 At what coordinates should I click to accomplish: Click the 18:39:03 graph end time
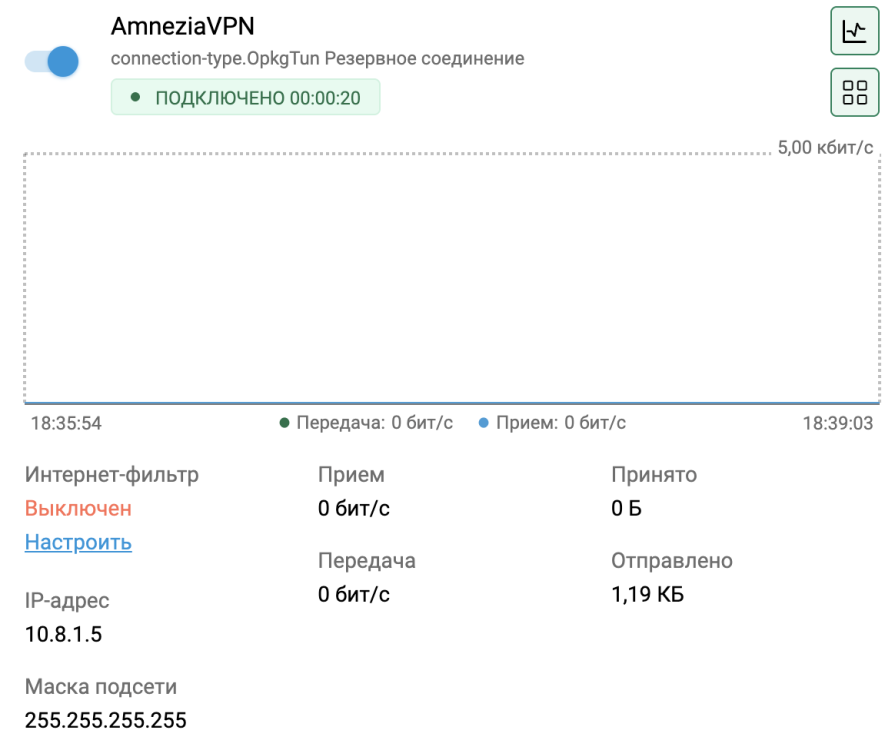(837, 423)
